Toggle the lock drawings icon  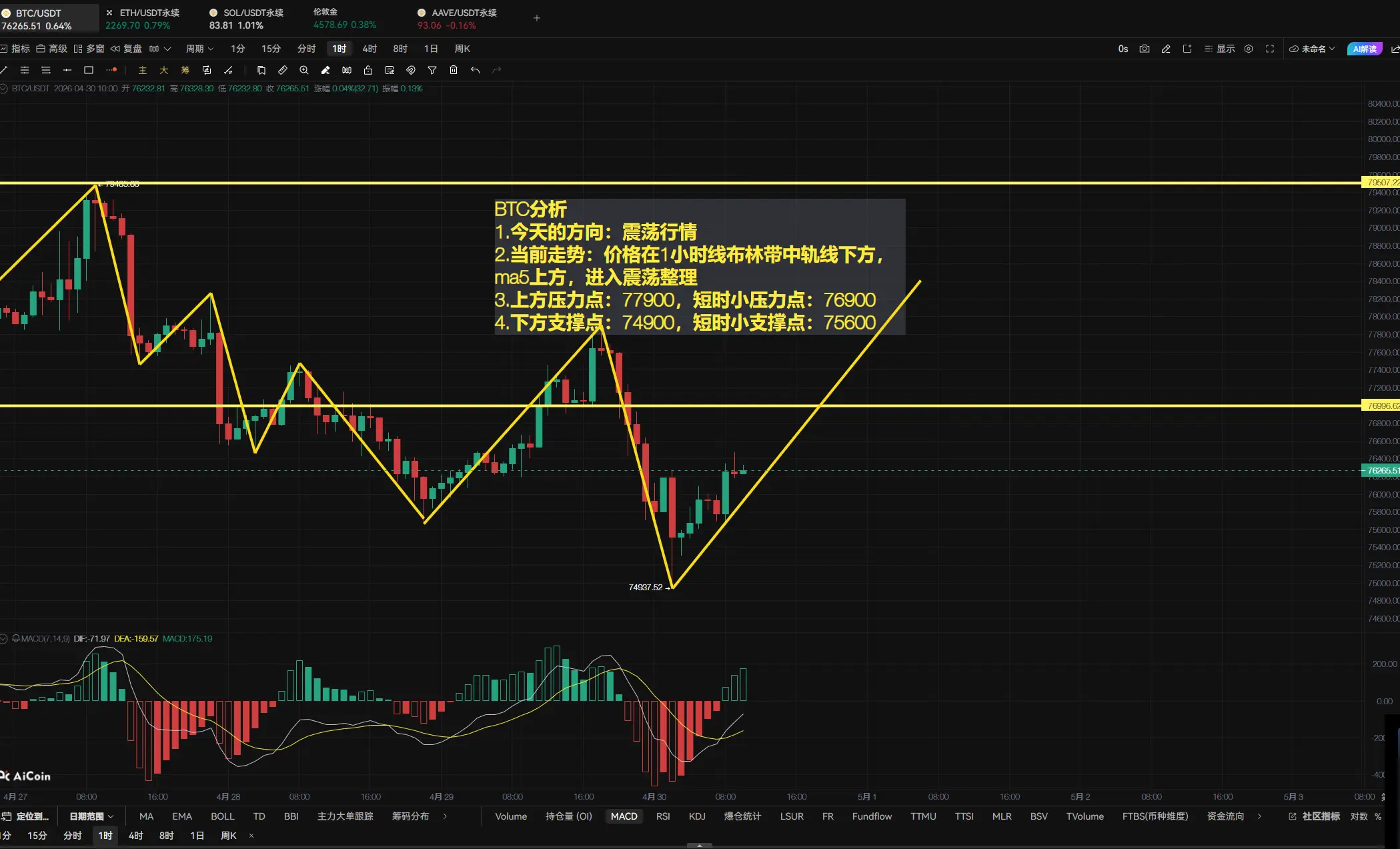click(368, 70)
